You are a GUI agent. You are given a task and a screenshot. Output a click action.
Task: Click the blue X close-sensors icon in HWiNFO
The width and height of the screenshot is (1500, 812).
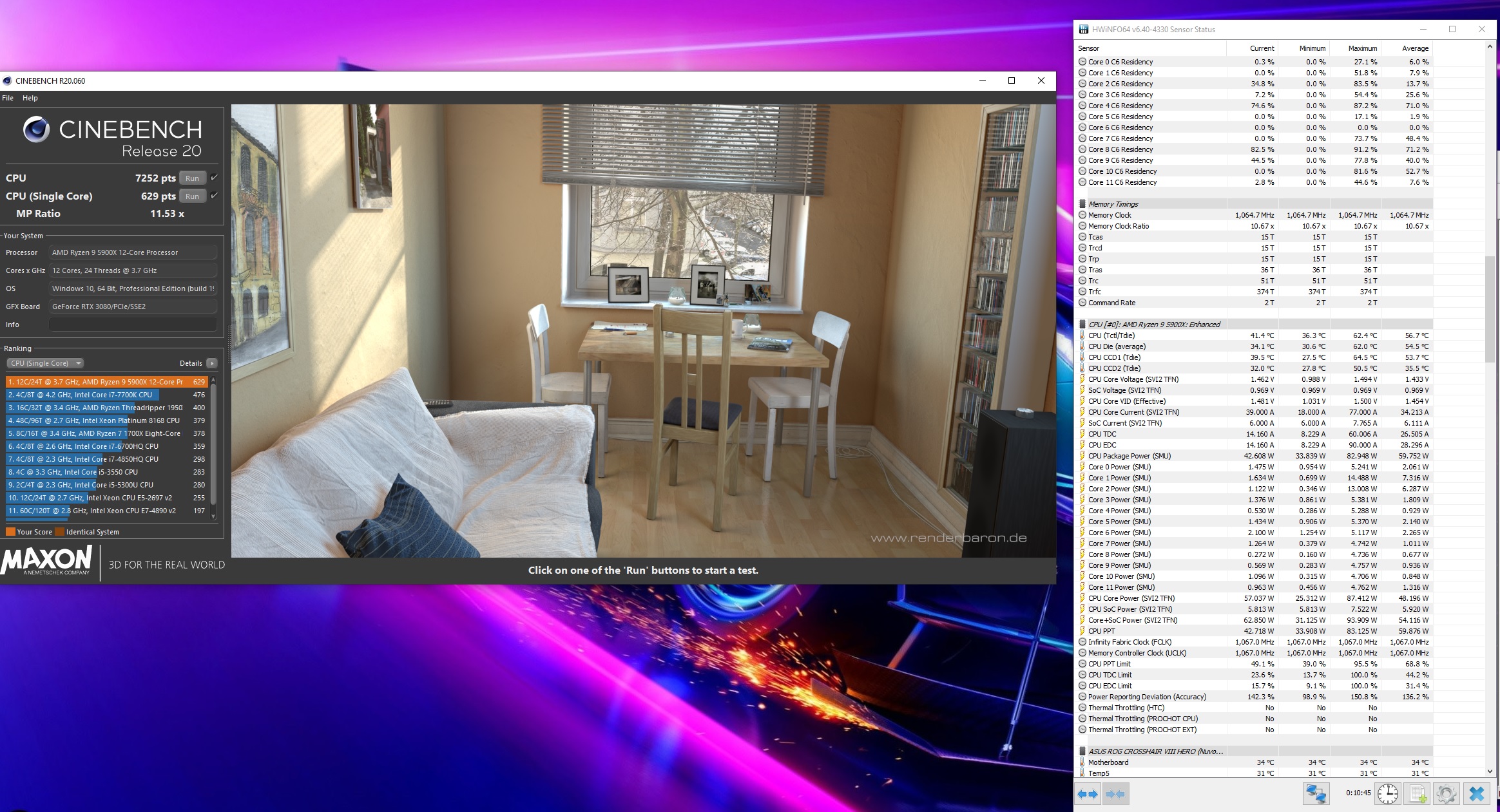(1477, 794)
